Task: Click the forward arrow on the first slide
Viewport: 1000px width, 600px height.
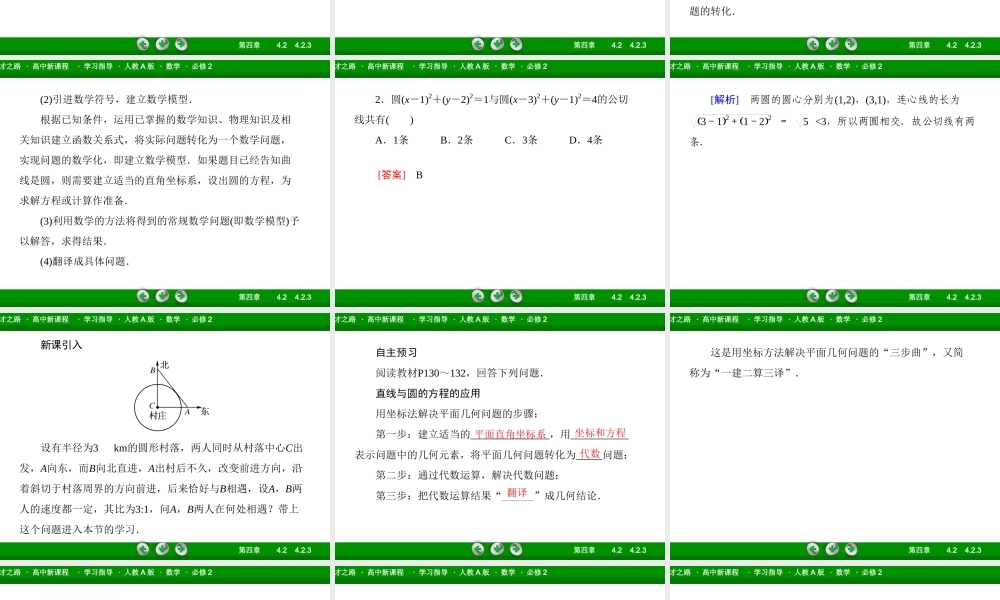Action: pos(180,44)
